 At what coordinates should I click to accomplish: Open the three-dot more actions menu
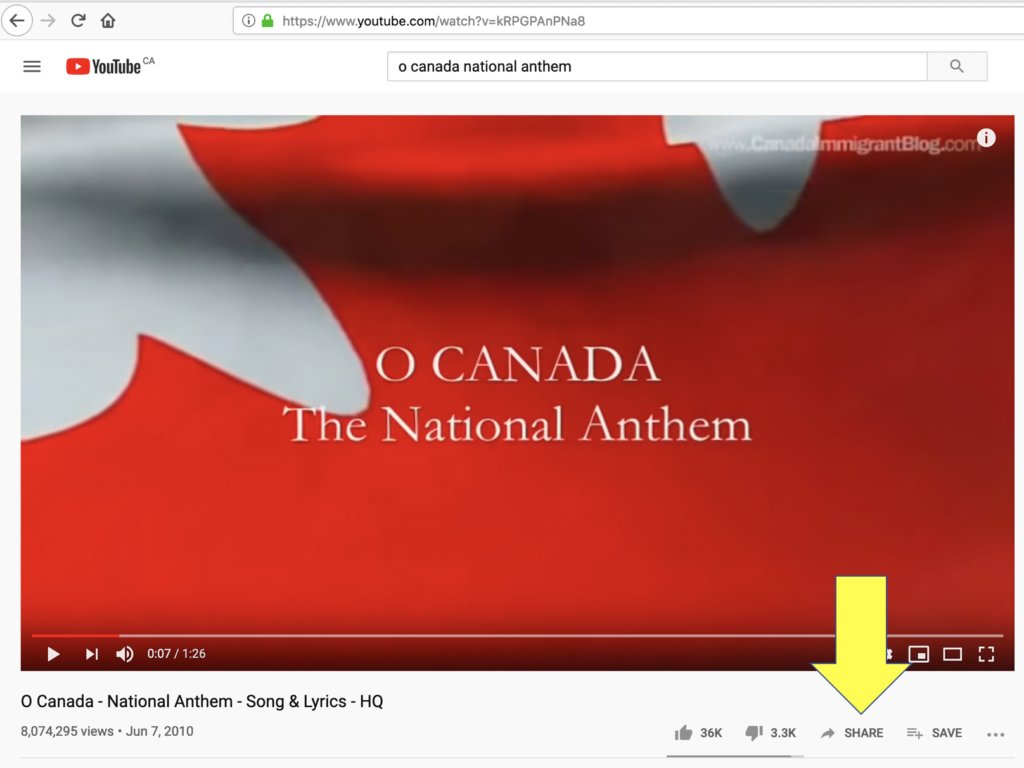[995, 735]
